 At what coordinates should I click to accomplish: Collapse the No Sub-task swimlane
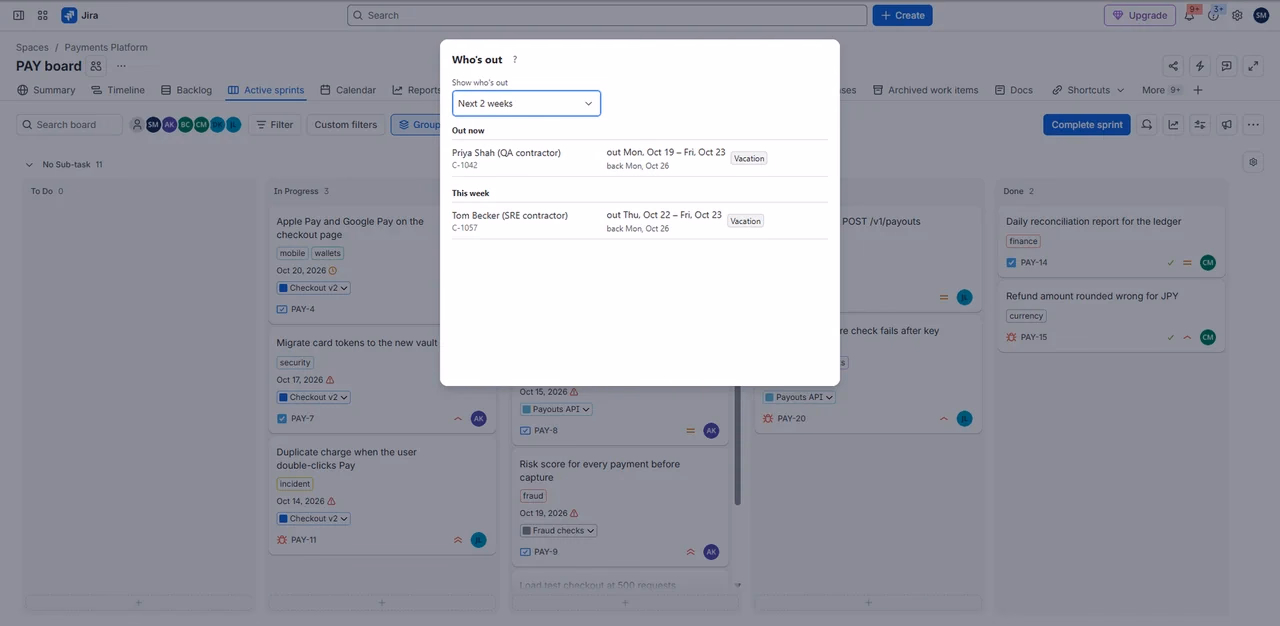click(x=28, y=164)
